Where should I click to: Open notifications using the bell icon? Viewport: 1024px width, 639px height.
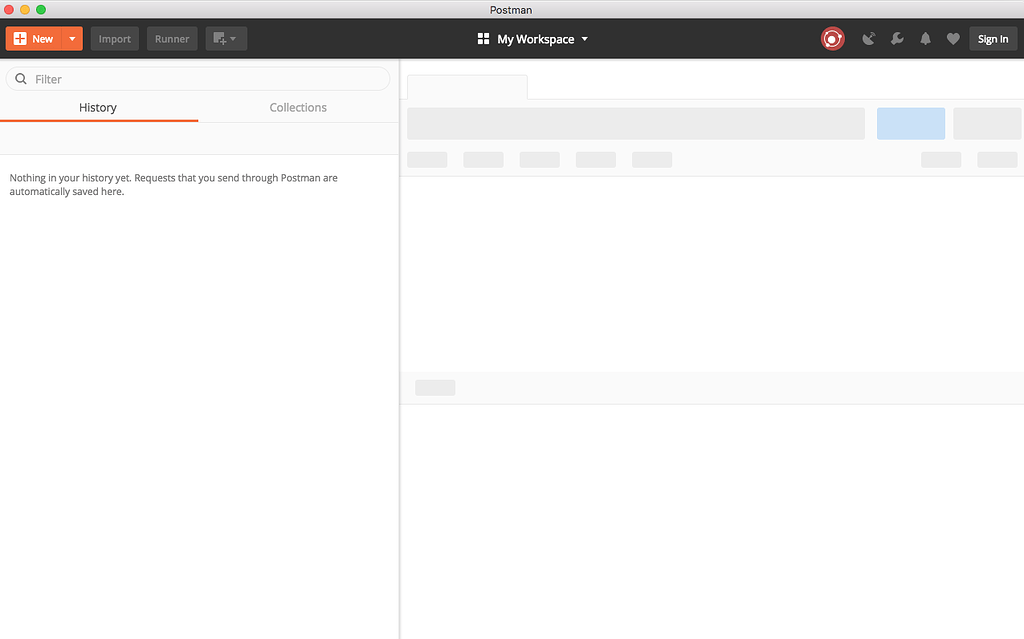pyautogui.click(x=925, y=38)
